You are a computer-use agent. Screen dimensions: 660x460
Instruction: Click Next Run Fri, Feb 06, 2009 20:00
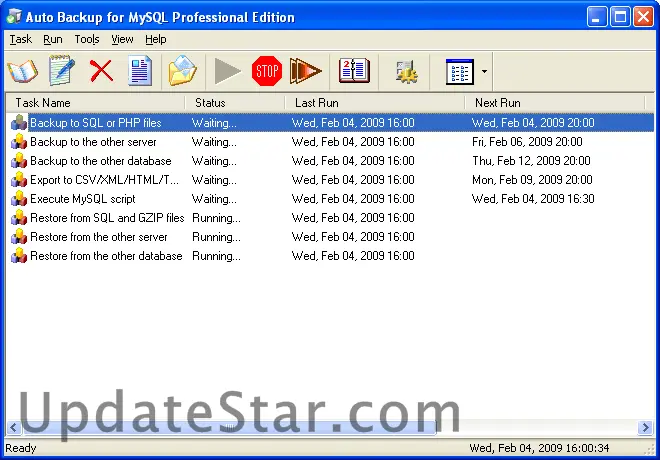[527, 142]
